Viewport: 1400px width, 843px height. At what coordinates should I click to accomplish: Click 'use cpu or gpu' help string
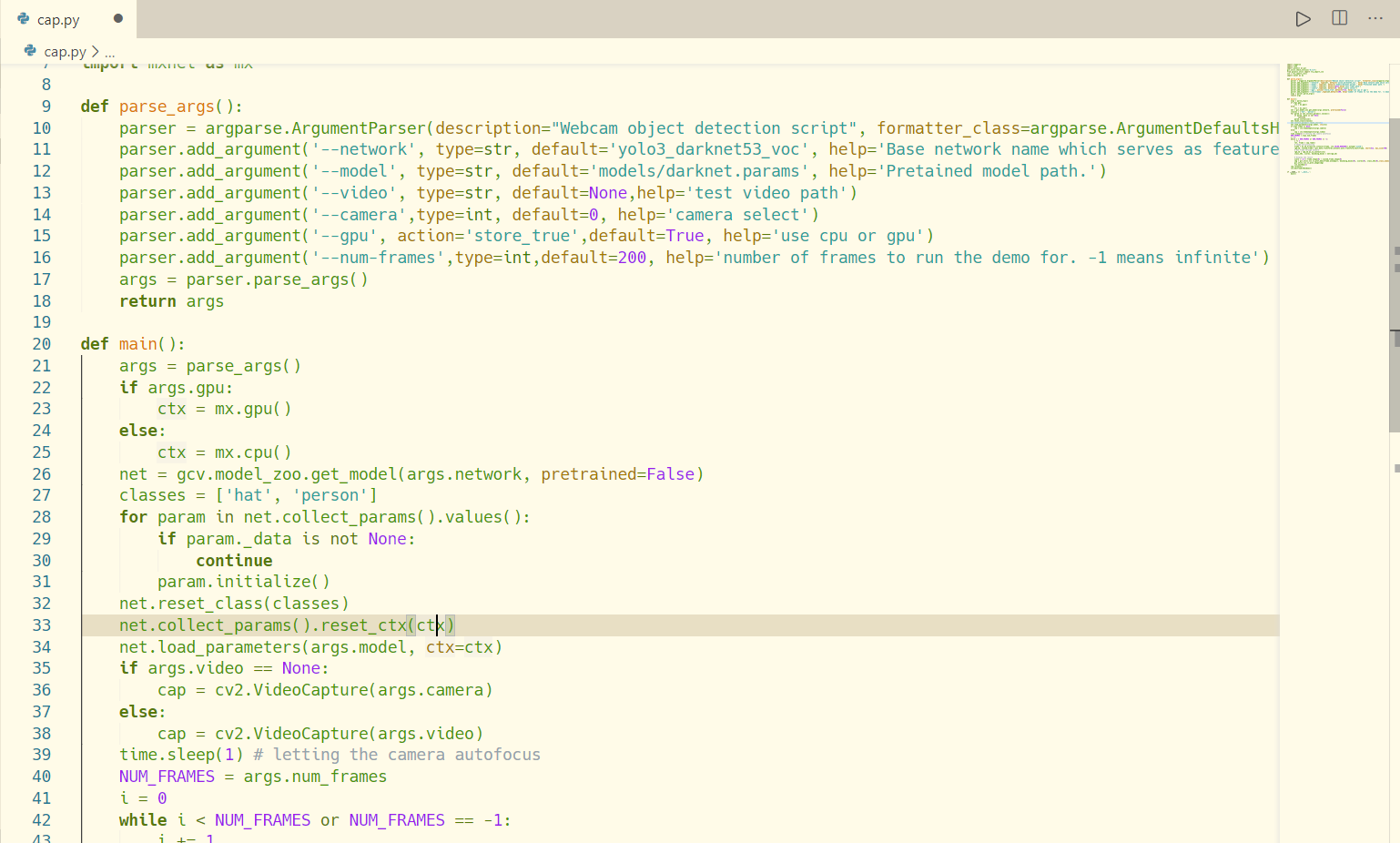pos(848,236)
